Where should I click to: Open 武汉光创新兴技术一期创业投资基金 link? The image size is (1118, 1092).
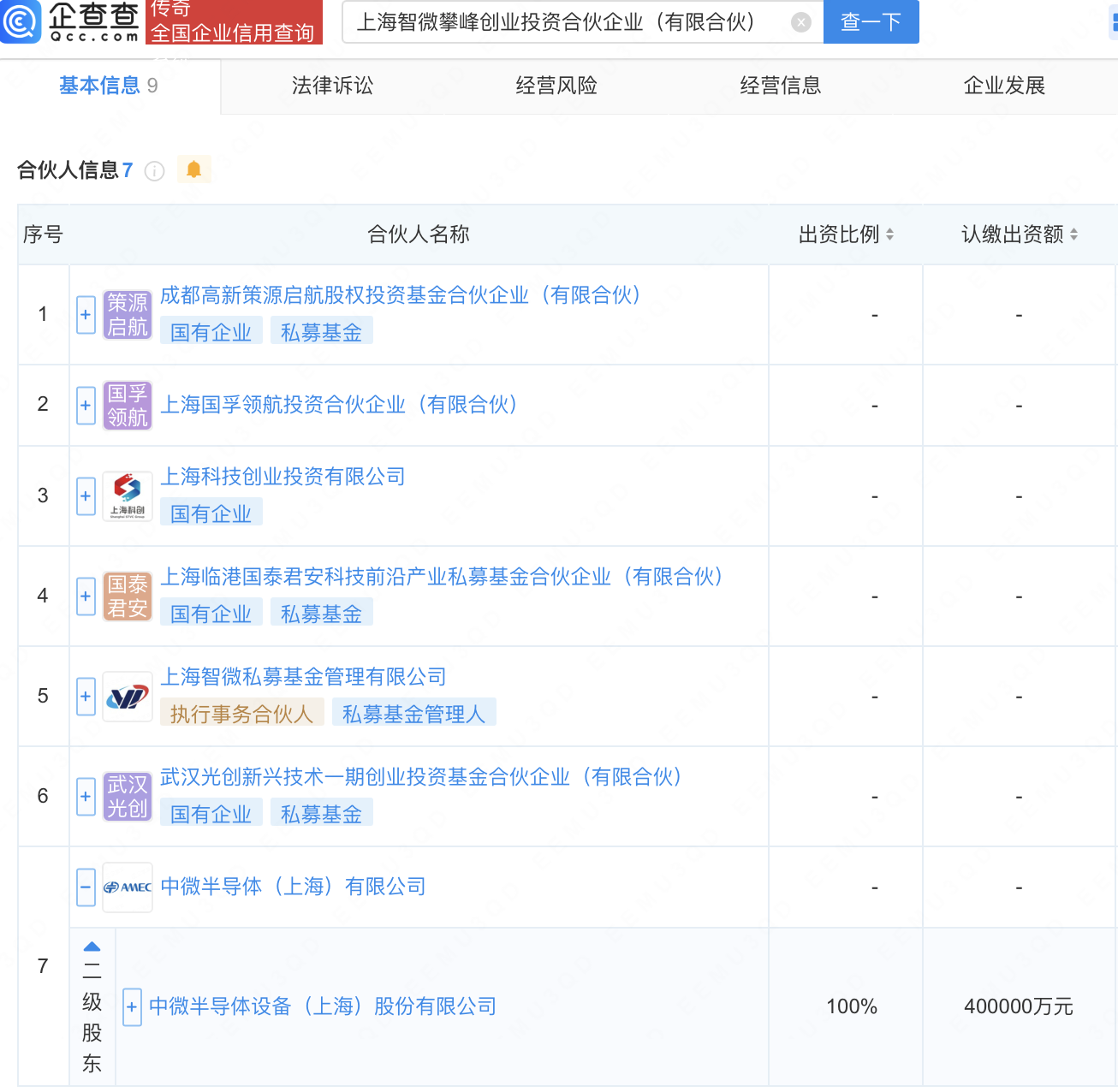[x=420, y=777]
